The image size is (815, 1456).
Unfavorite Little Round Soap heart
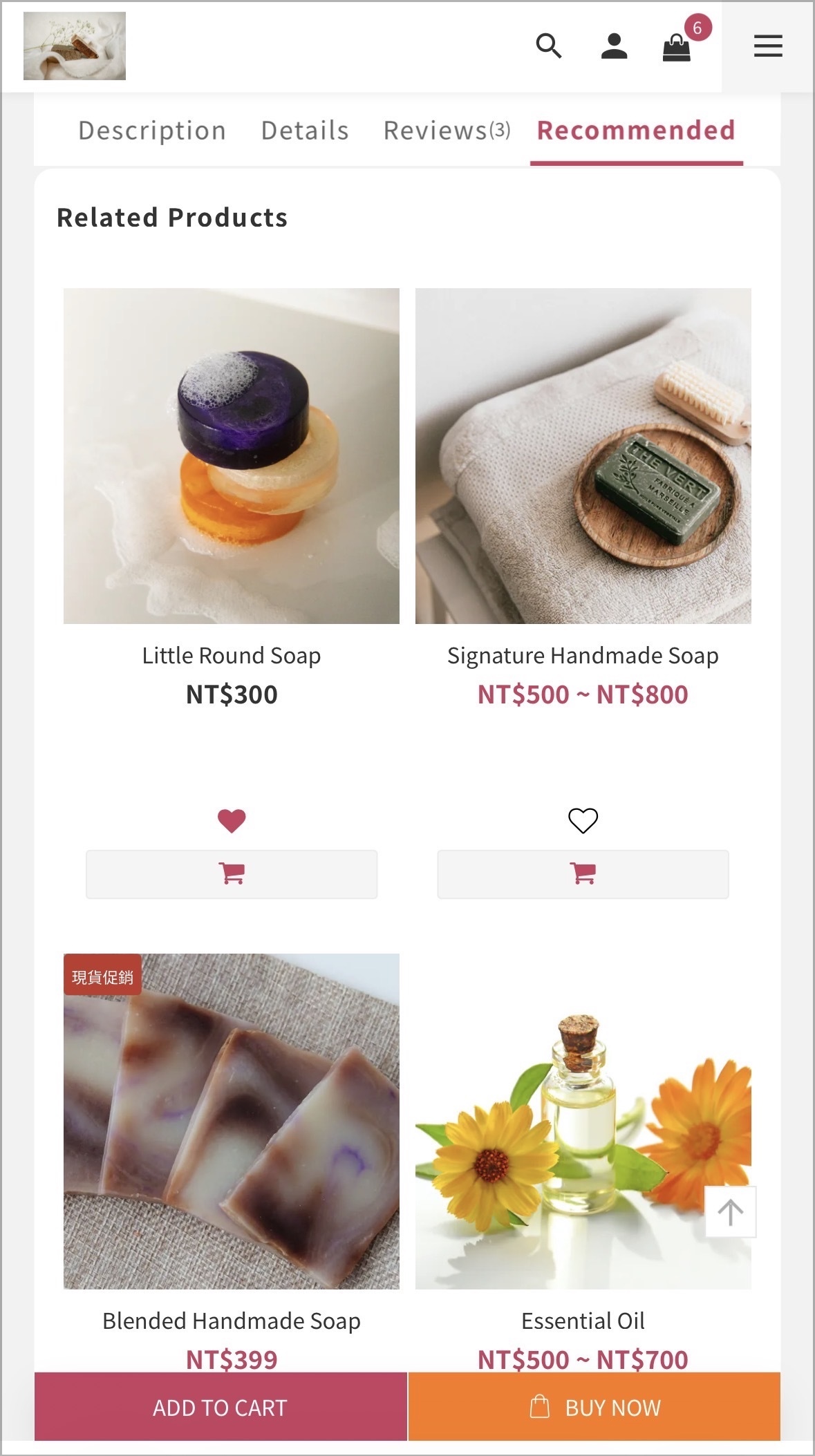point(232,820)
